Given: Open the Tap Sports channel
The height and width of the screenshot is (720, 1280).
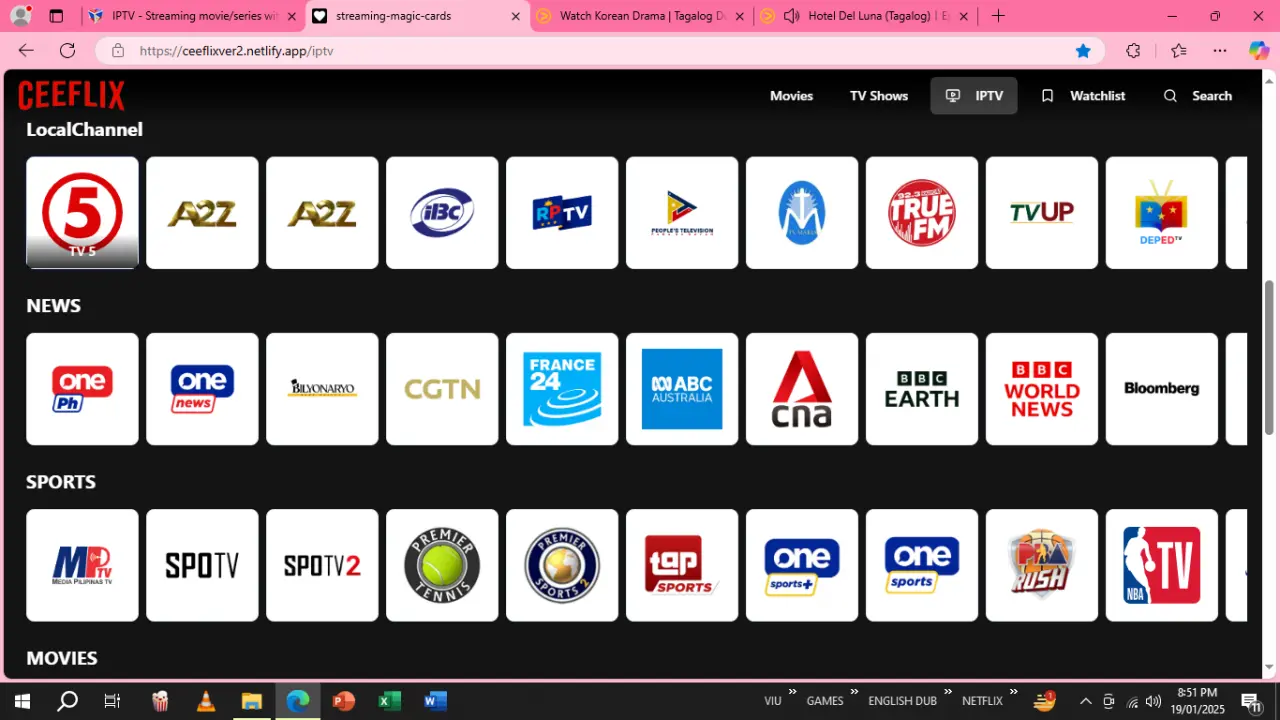Looking at the screenshot, I should point(682,565).
